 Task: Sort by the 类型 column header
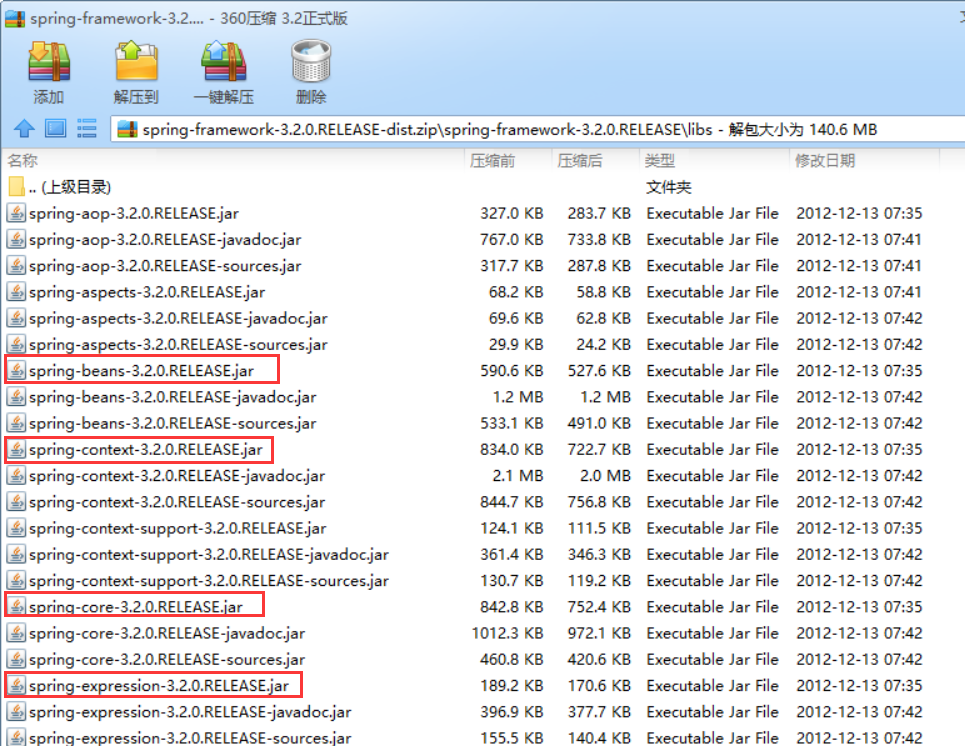pyautogui.click(x=660, y=161)
